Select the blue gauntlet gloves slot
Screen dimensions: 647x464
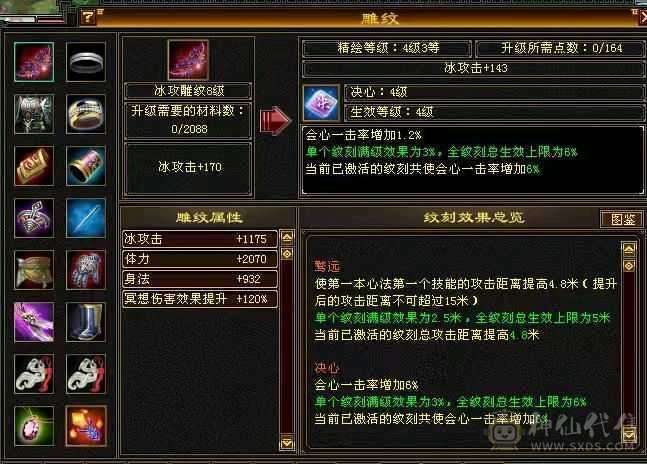(x=86, y=270)
